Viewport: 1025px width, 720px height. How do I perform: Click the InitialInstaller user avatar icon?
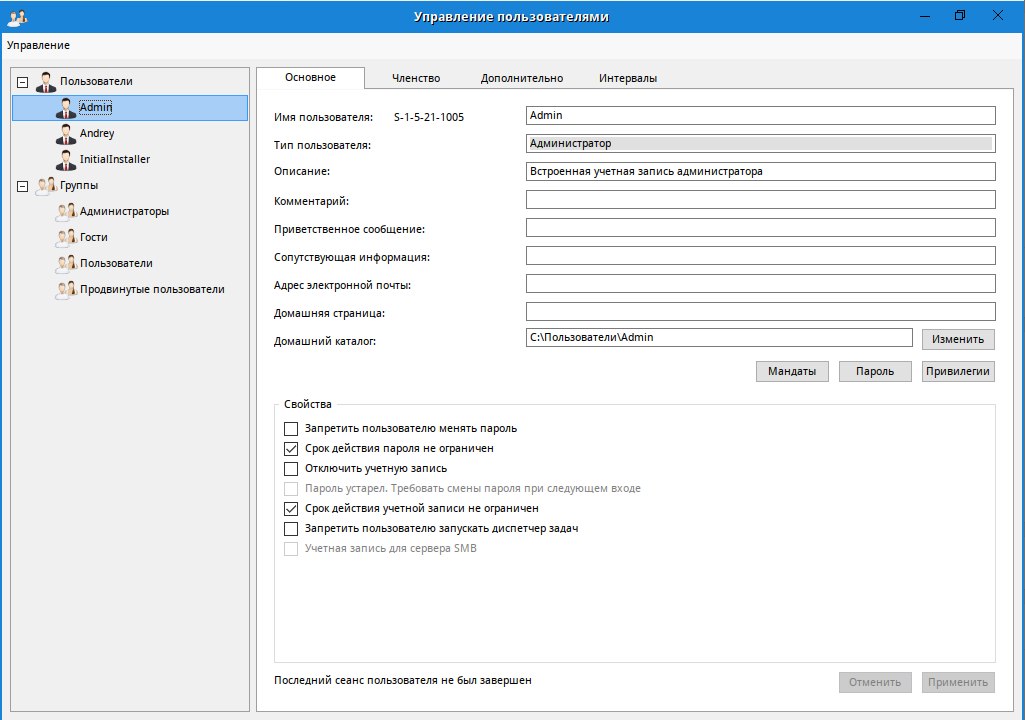[x=65, y=160]
